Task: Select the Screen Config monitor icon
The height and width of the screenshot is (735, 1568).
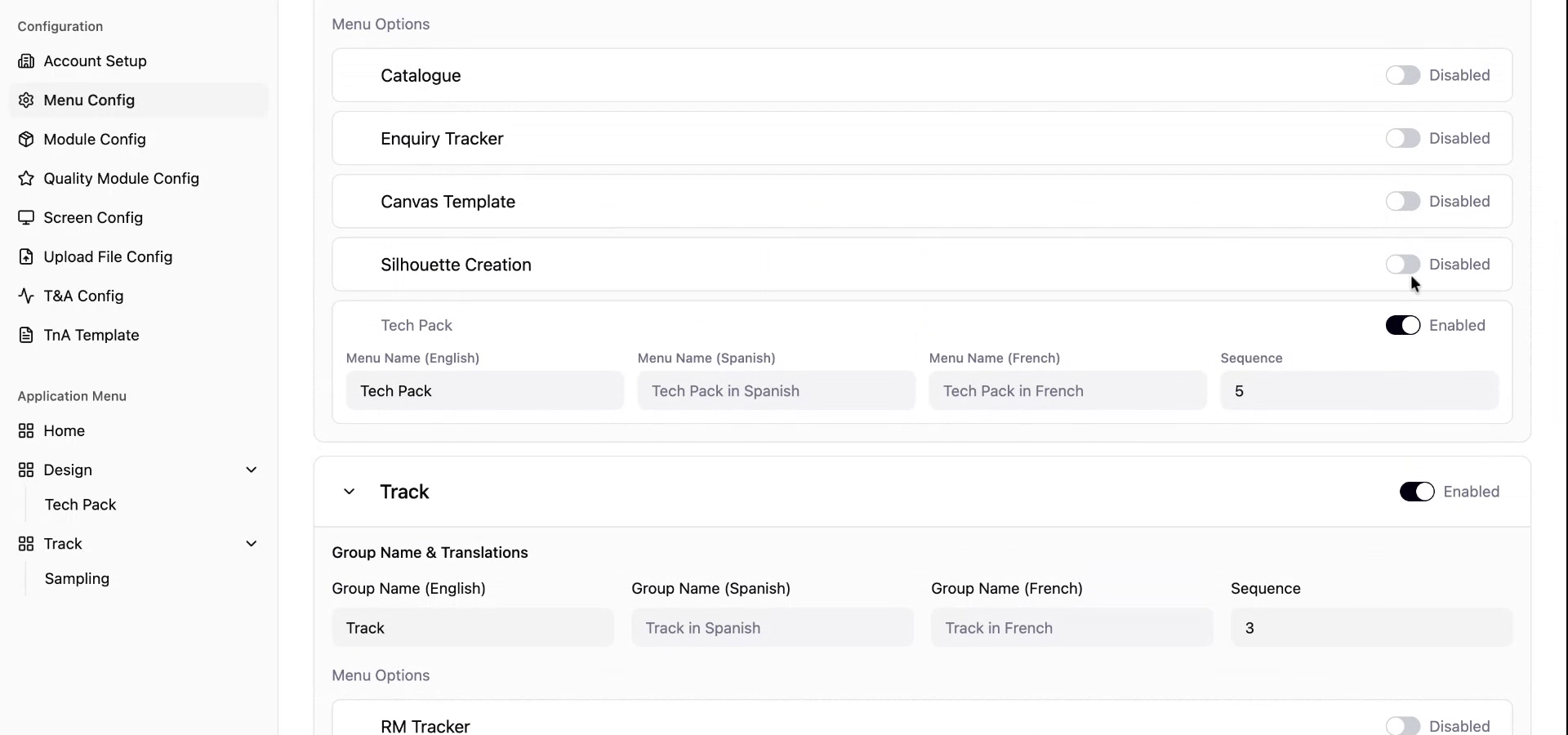Action: click(x=27, y=217)
